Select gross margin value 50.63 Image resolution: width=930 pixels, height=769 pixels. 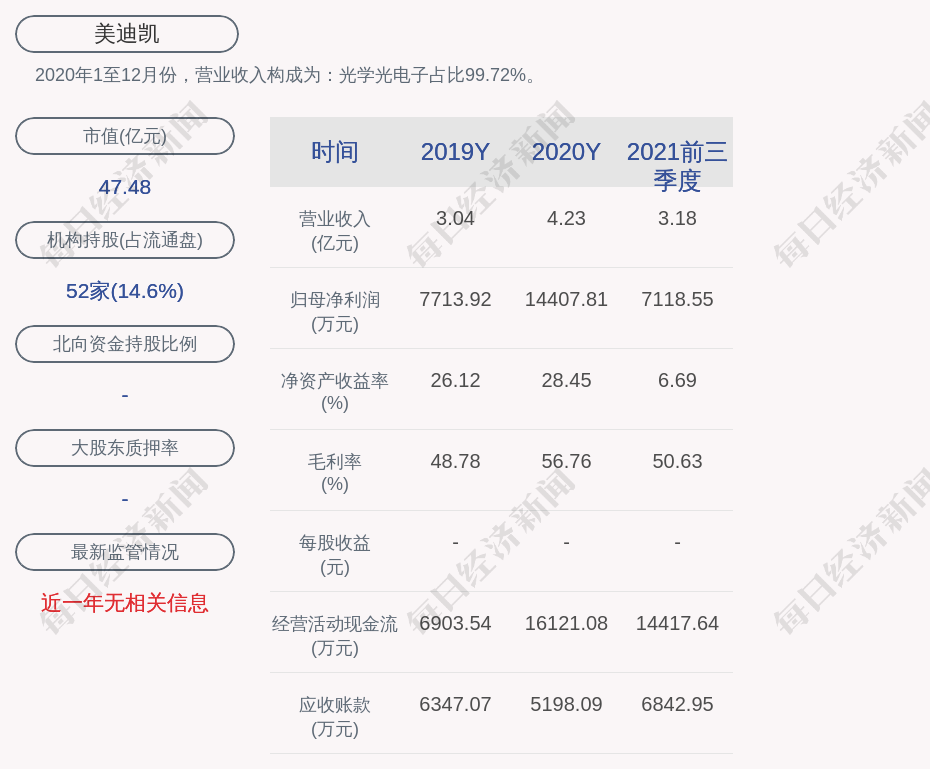677,461
